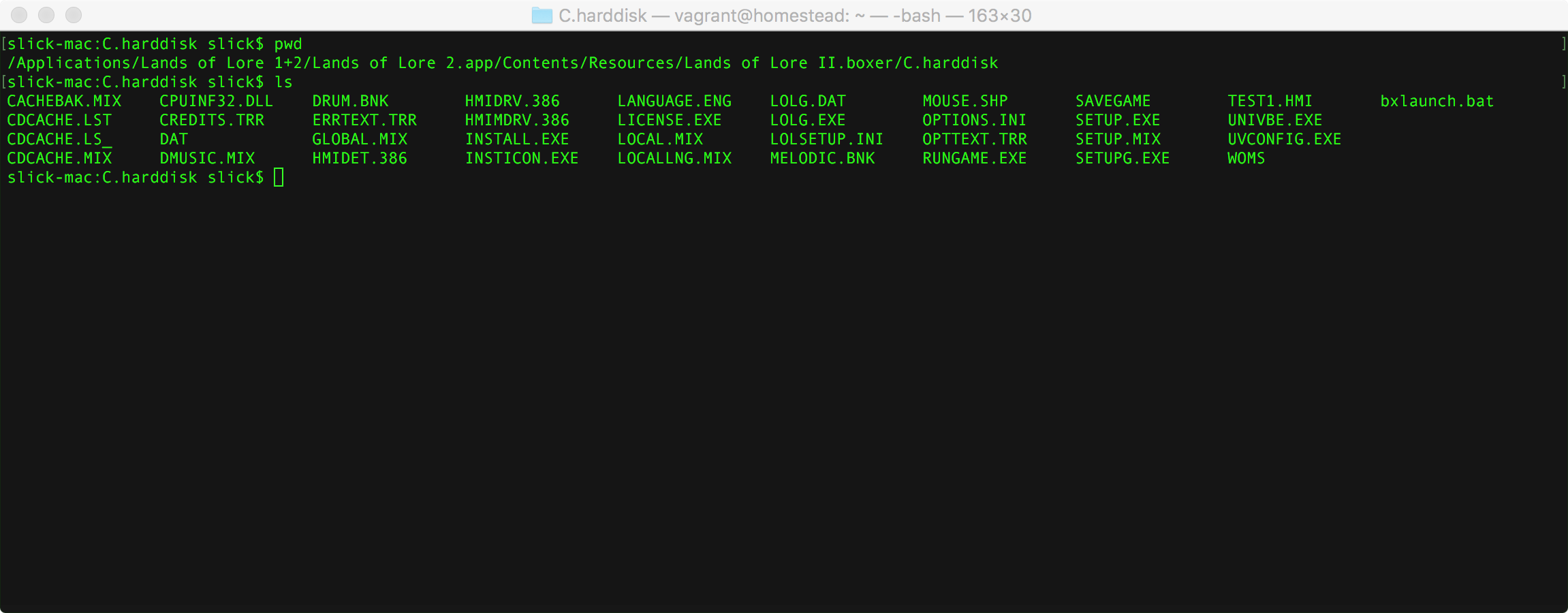Click CDCACHE.LS_ file name
Viewport: 1568px width, 613px height.
coord(59,140)
